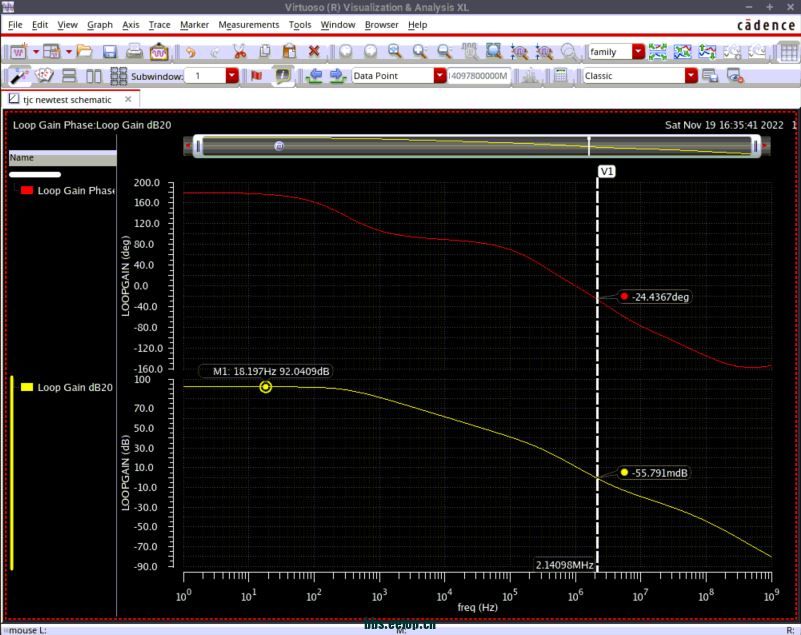Toggle the stacked strips layout icon

71,76
